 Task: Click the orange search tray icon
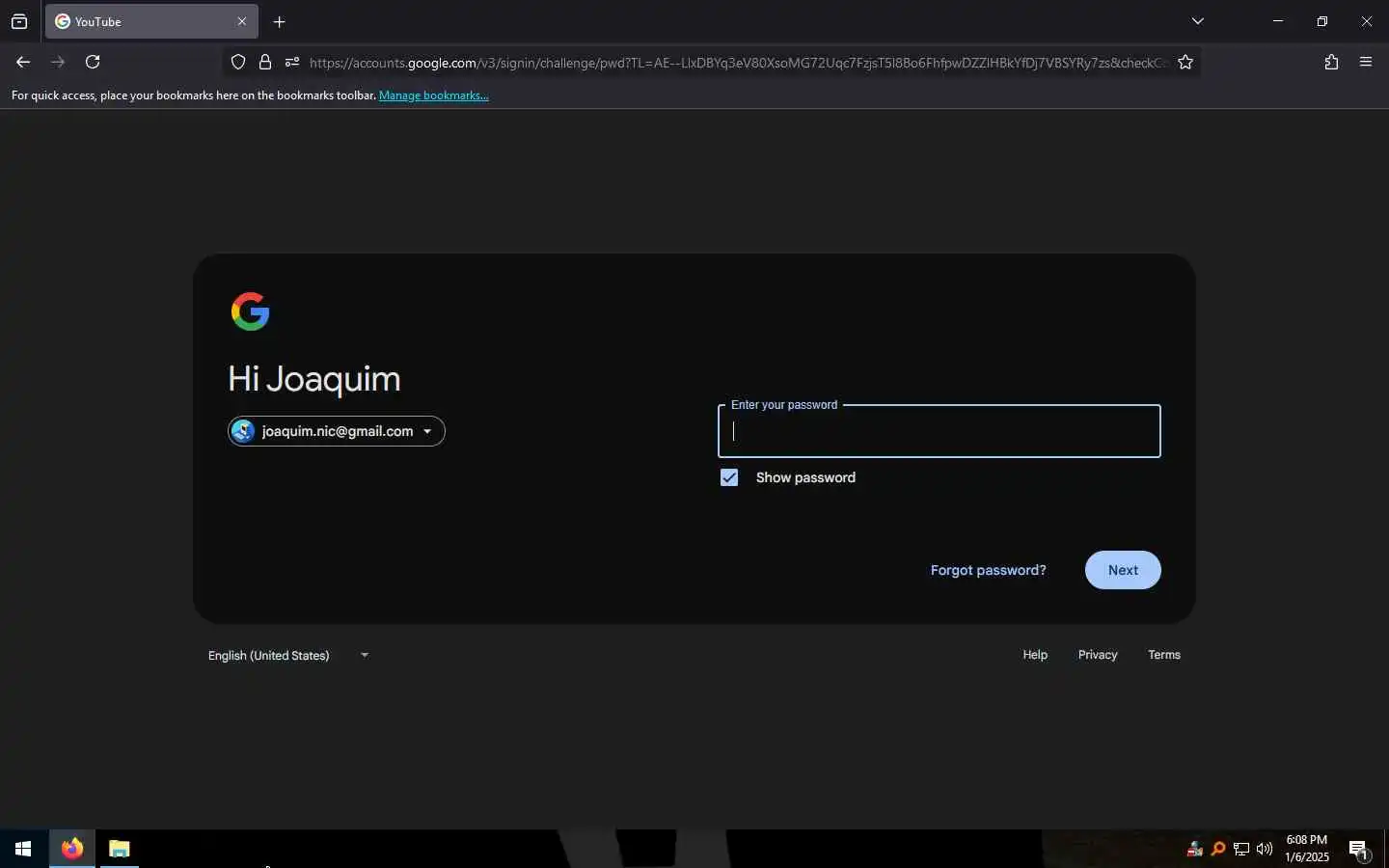pyautogui.click(x=1218, y=849)
